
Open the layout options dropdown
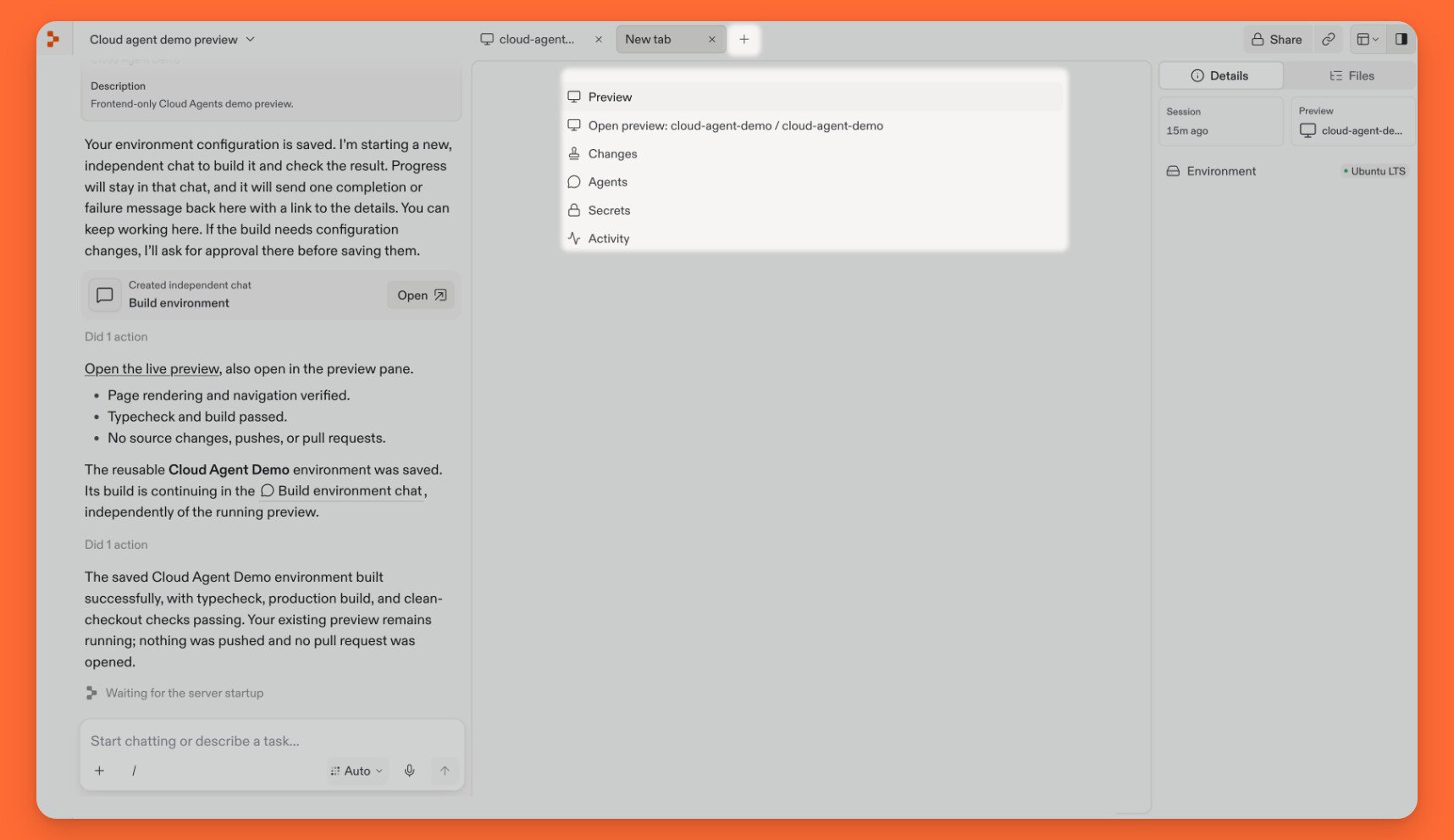(x=1368, y=39)
